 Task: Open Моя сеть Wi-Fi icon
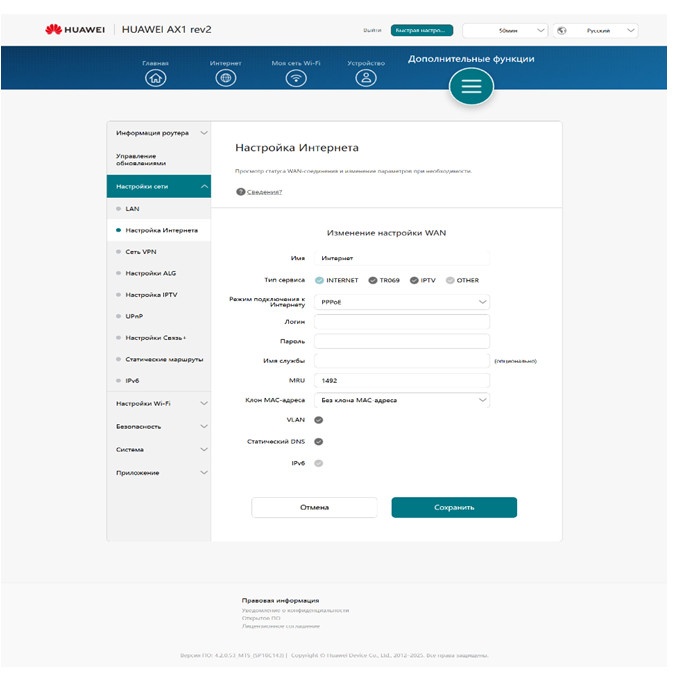(296, 78)
